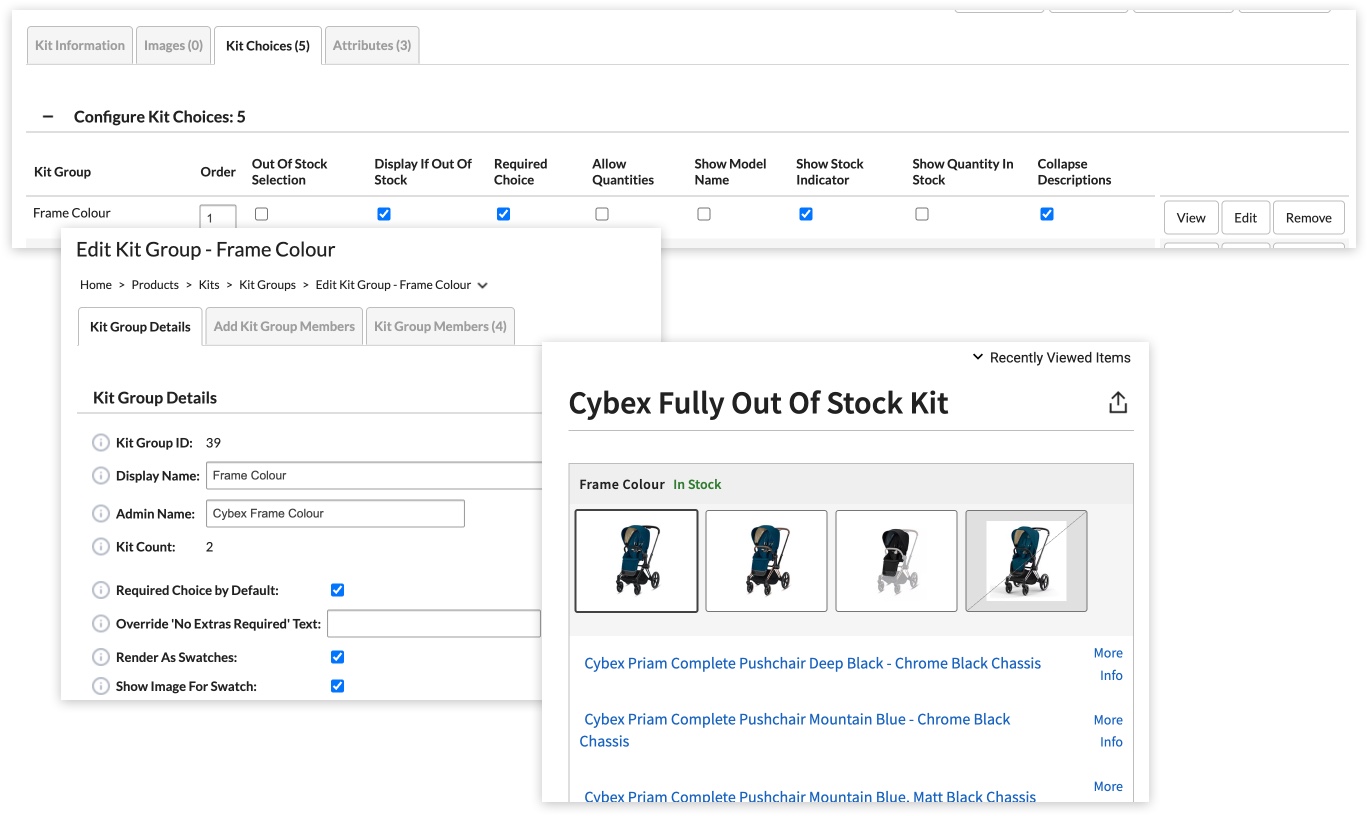Go to Kits in the breadcrumb

click(x=209, y=285)
